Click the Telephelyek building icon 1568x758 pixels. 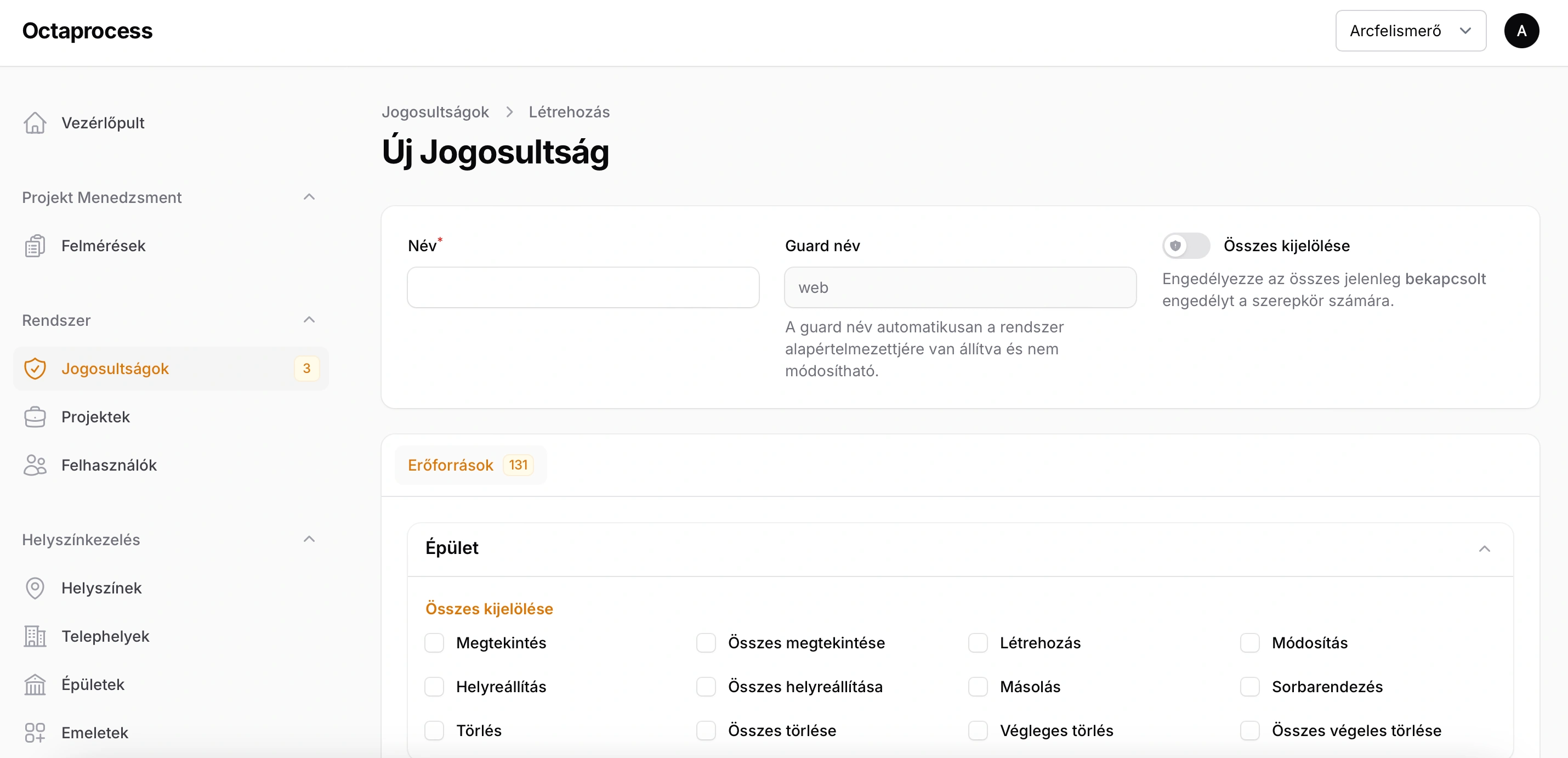[x=35, y=636]
